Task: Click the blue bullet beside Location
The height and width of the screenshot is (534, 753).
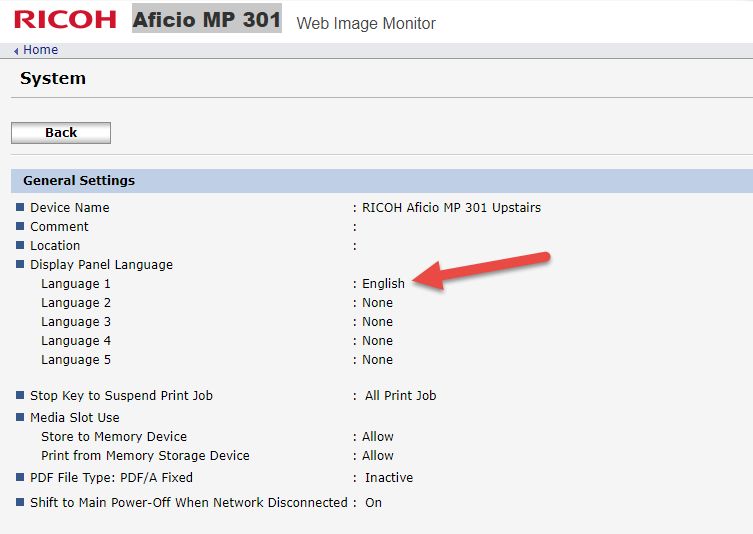Action: pyautogui.click(x=20, y=245)
